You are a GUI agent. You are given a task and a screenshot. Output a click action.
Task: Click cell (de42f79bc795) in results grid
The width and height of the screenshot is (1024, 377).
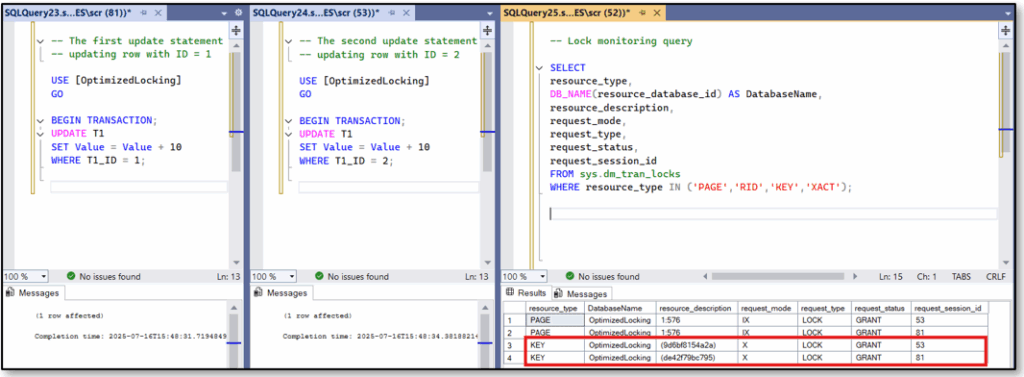coord(696,357)
